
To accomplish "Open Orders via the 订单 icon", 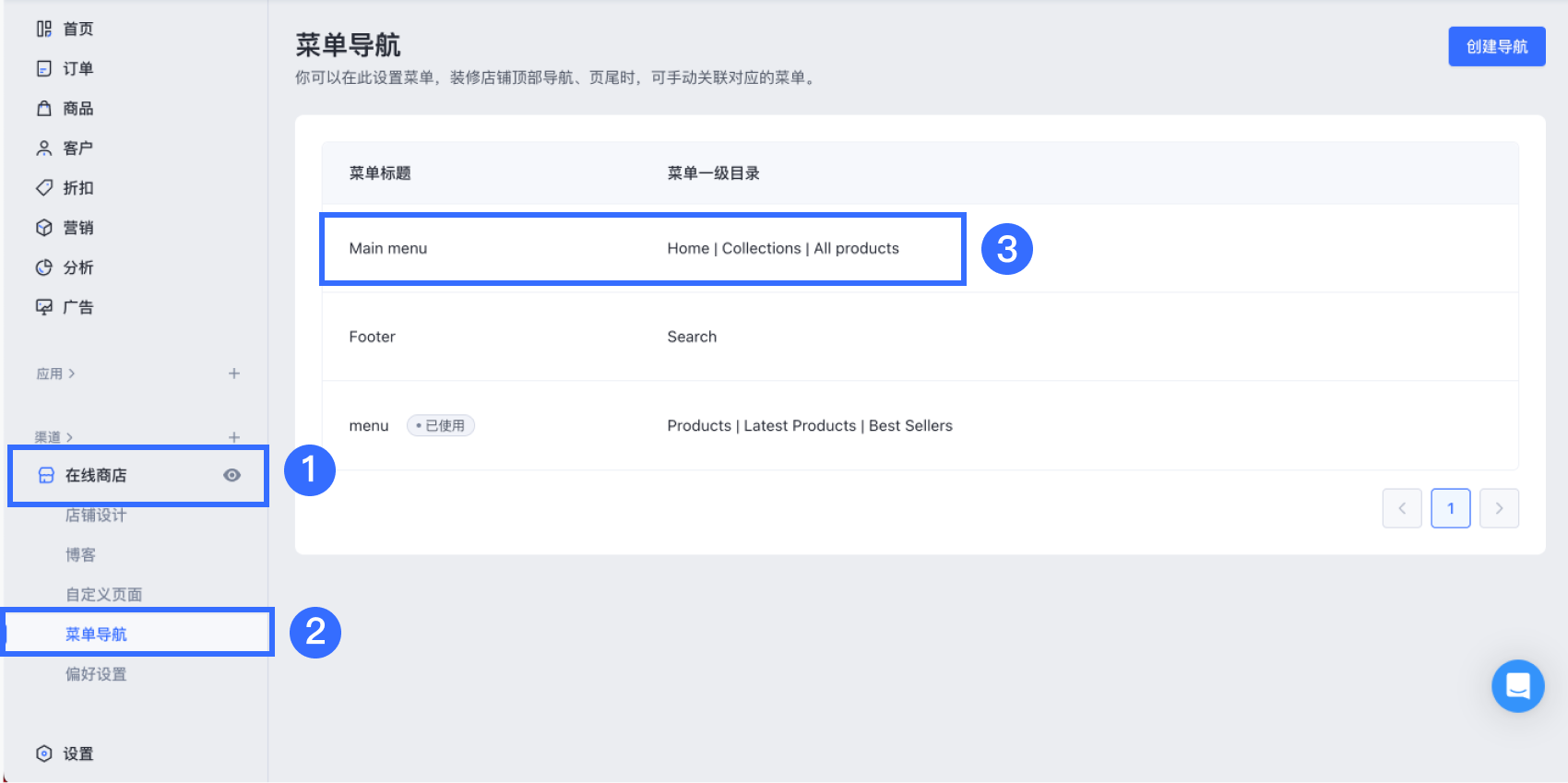I will point(44,68).
